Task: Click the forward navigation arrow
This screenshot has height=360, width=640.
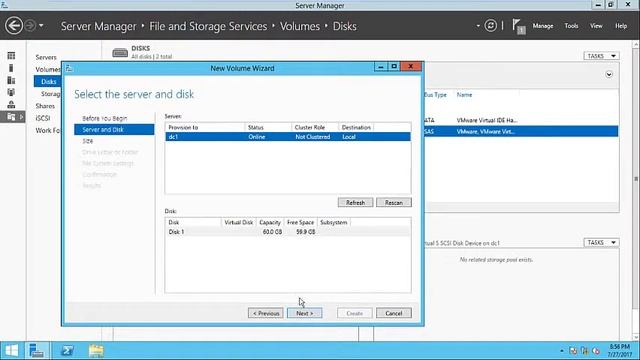Action: (30, 26)
